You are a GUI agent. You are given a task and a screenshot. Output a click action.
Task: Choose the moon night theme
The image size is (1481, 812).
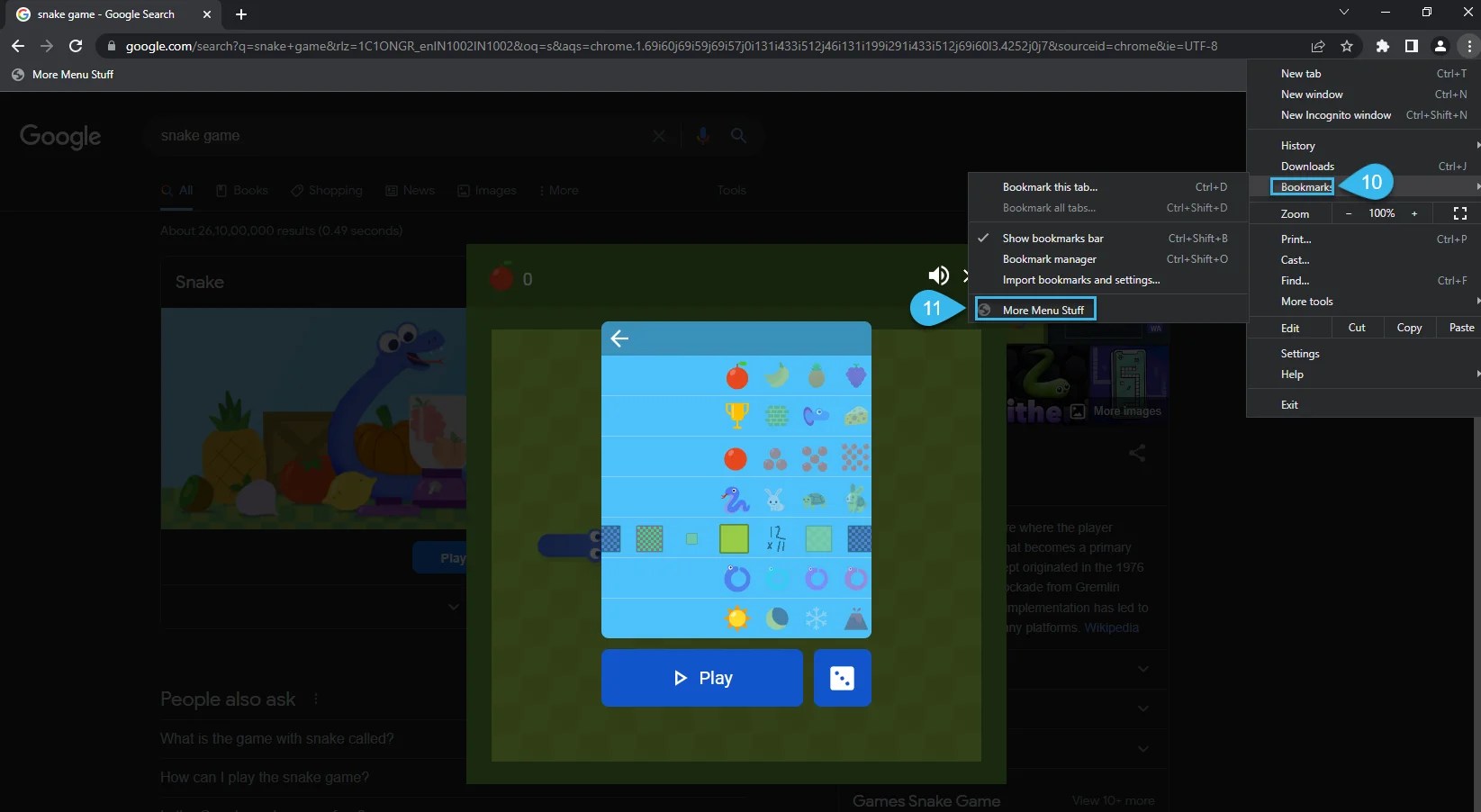776,618
